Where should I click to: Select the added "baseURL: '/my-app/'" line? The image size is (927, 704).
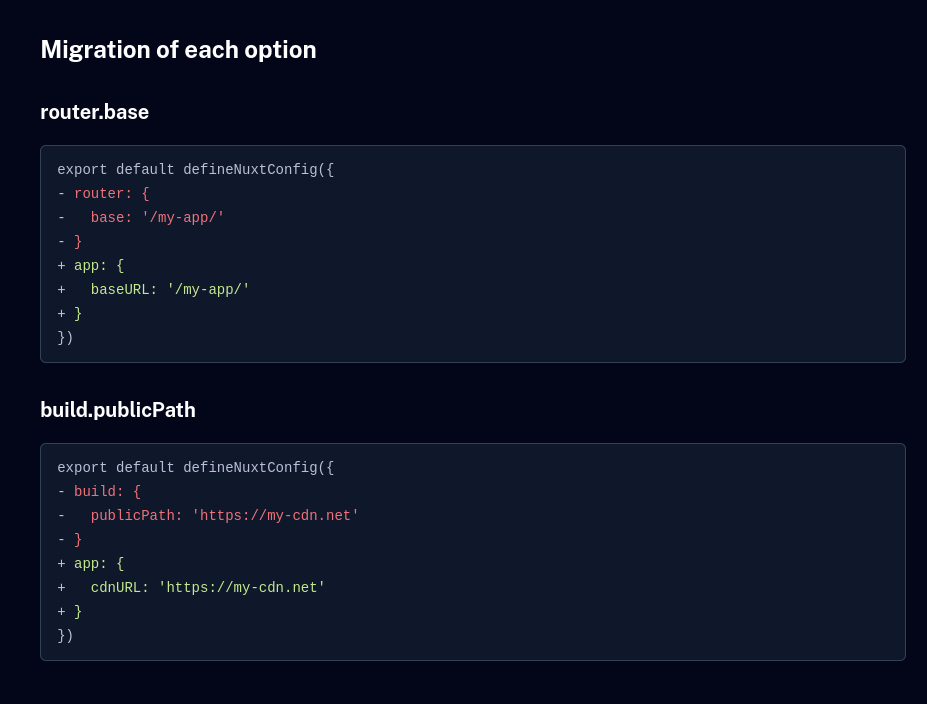point(153,290)
